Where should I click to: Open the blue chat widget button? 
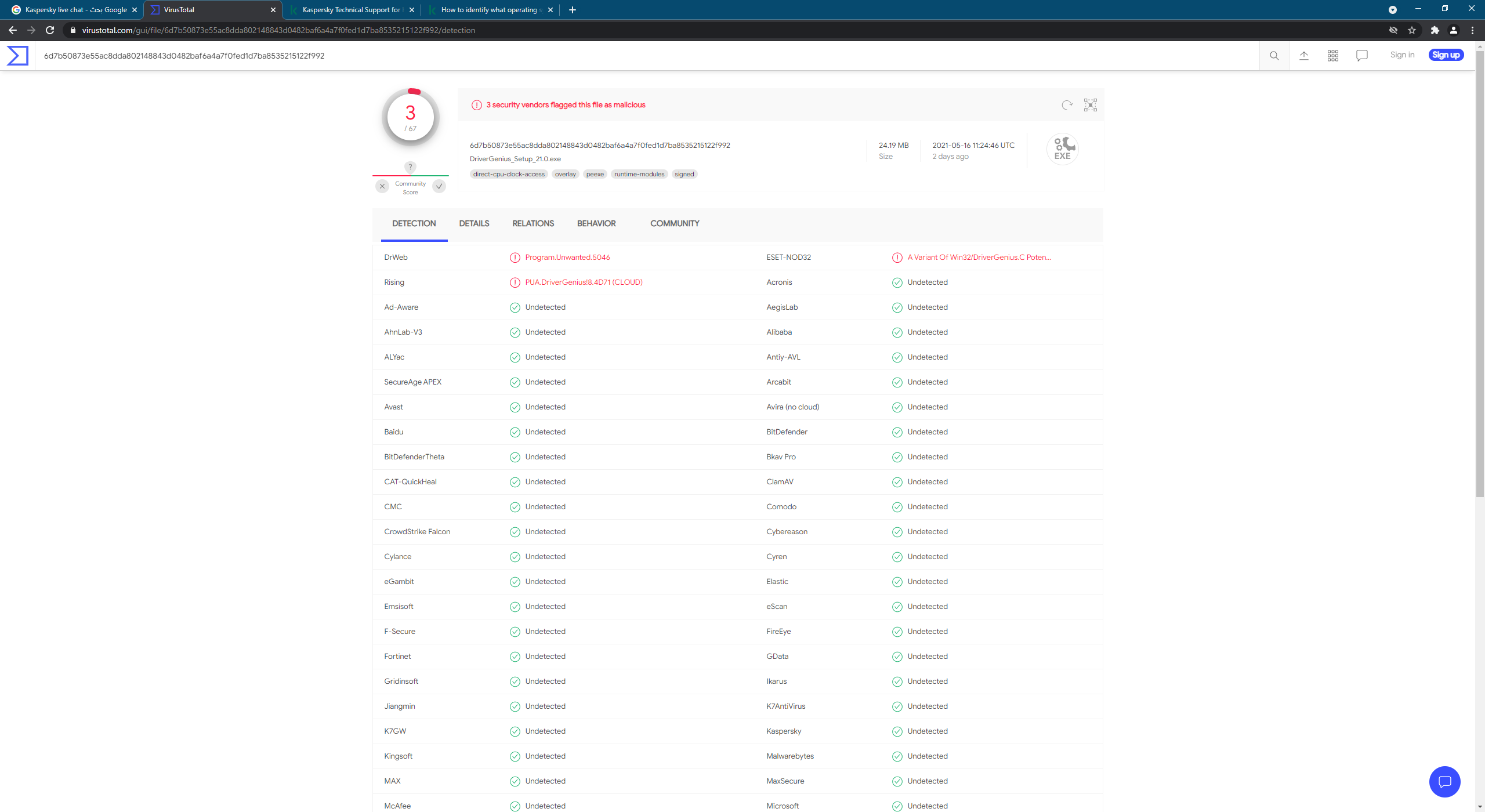(x=1444, y=781)
